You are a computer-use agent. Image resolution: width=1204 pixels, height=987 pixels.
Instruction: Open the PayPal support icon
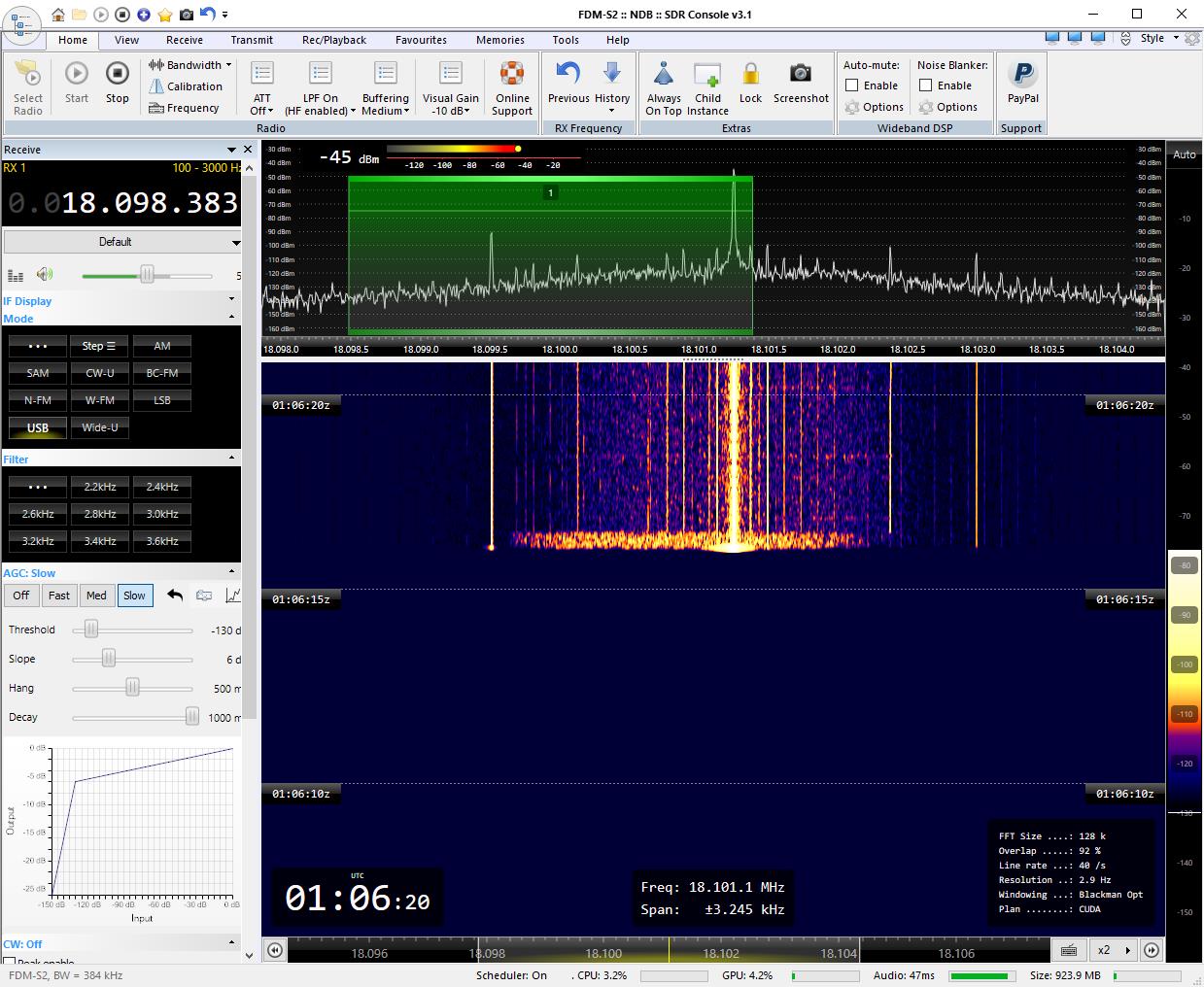(1022, 75)
